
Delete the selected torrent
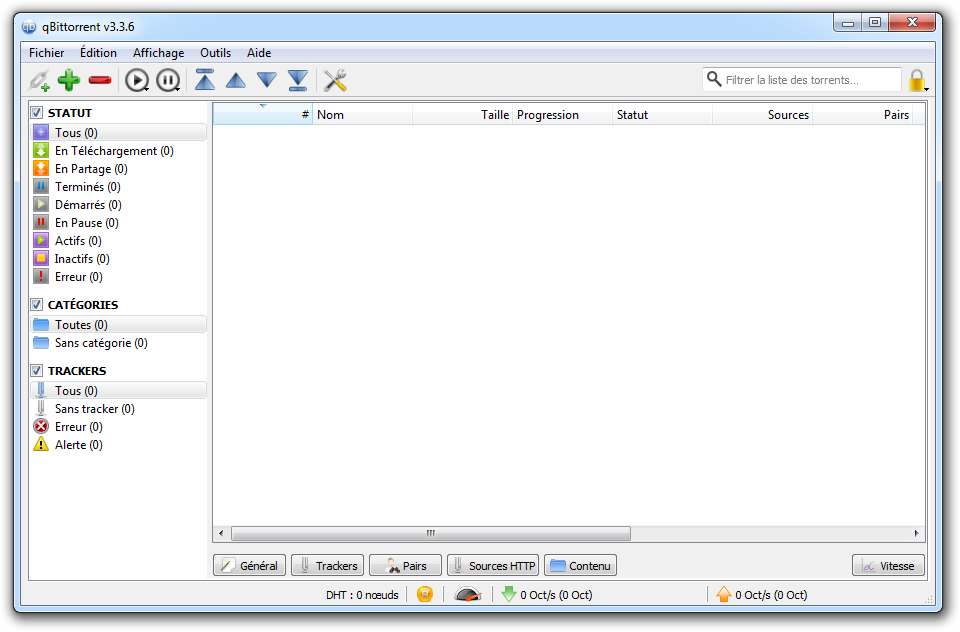(99, 80)
